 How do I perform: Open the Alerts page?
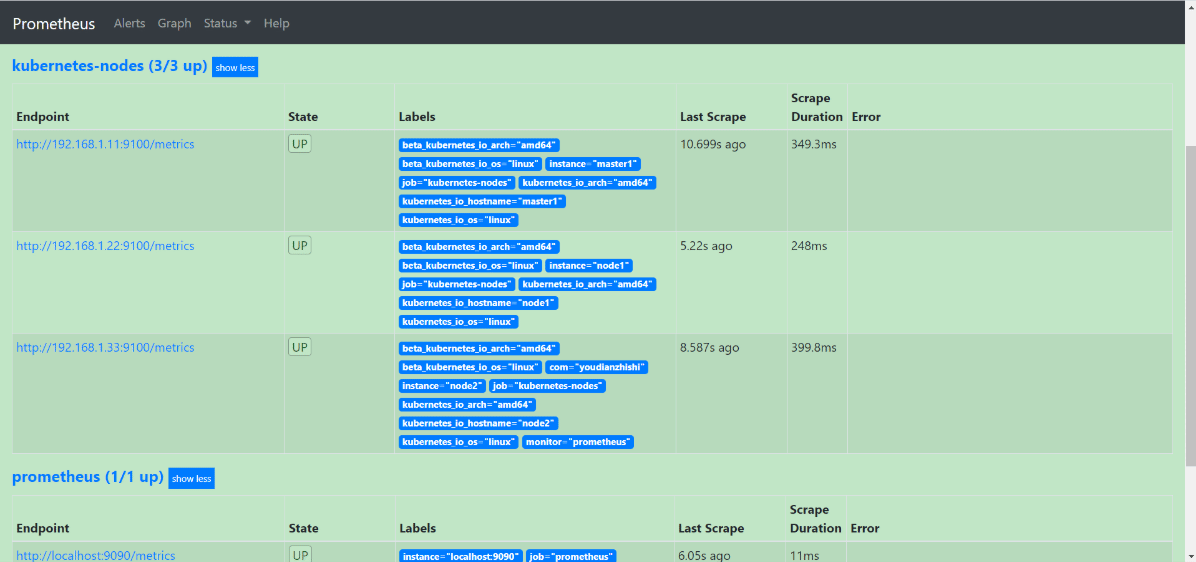[x=129, y=24]
